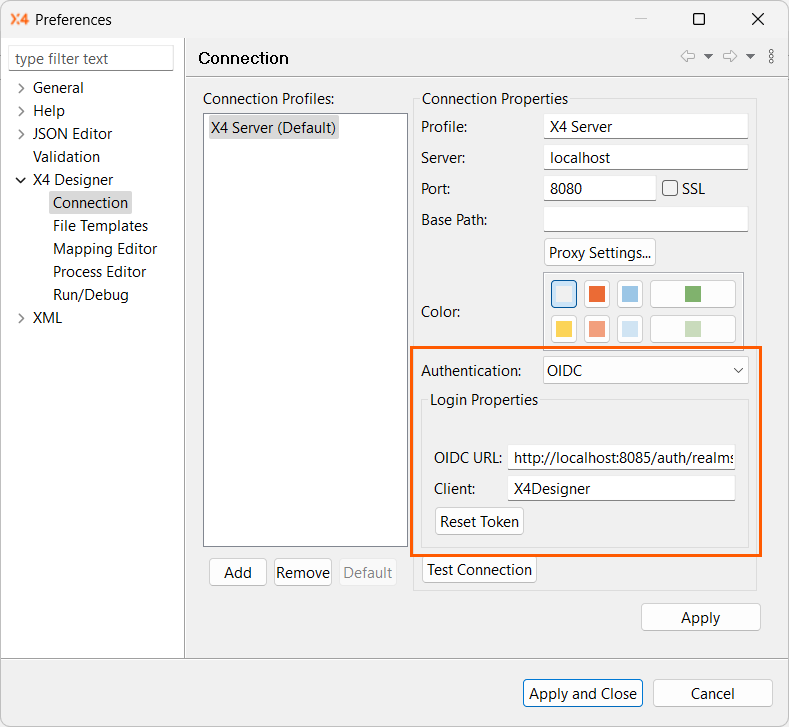Open the Authentication dropdown

(x=645, y=370)
